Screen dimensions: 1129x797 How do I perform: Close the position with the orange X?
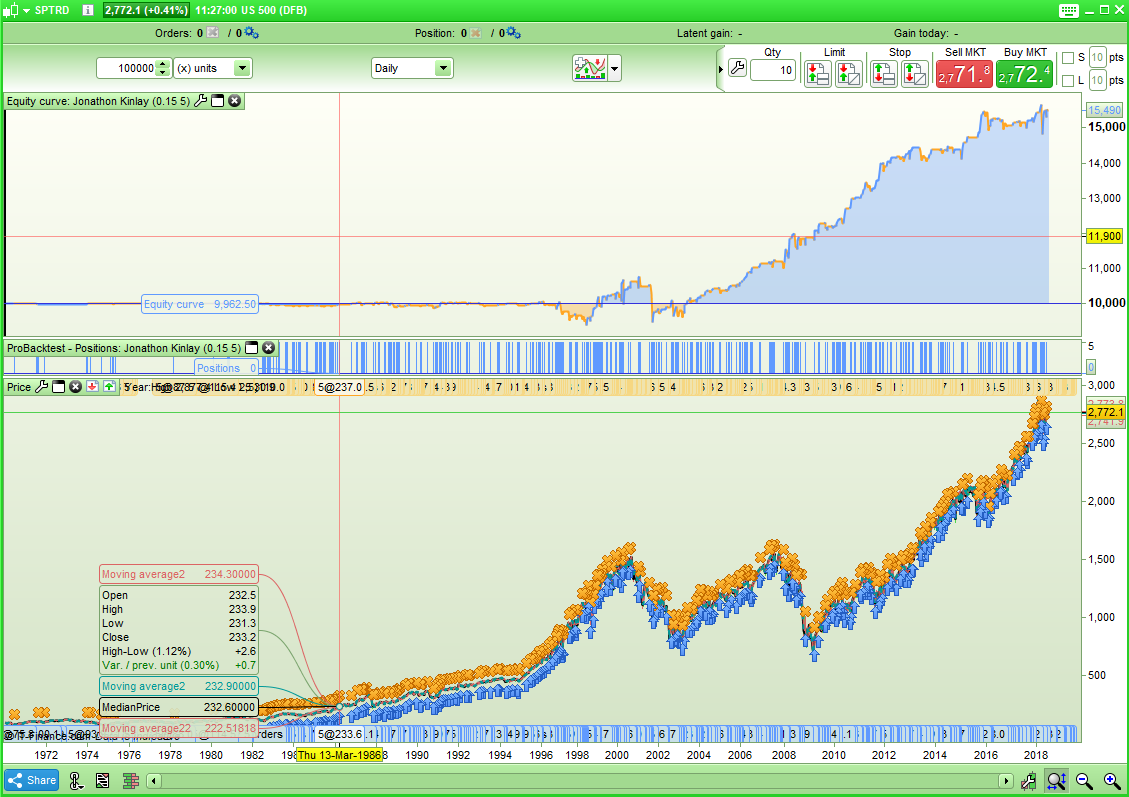click(x=475, y=32)
